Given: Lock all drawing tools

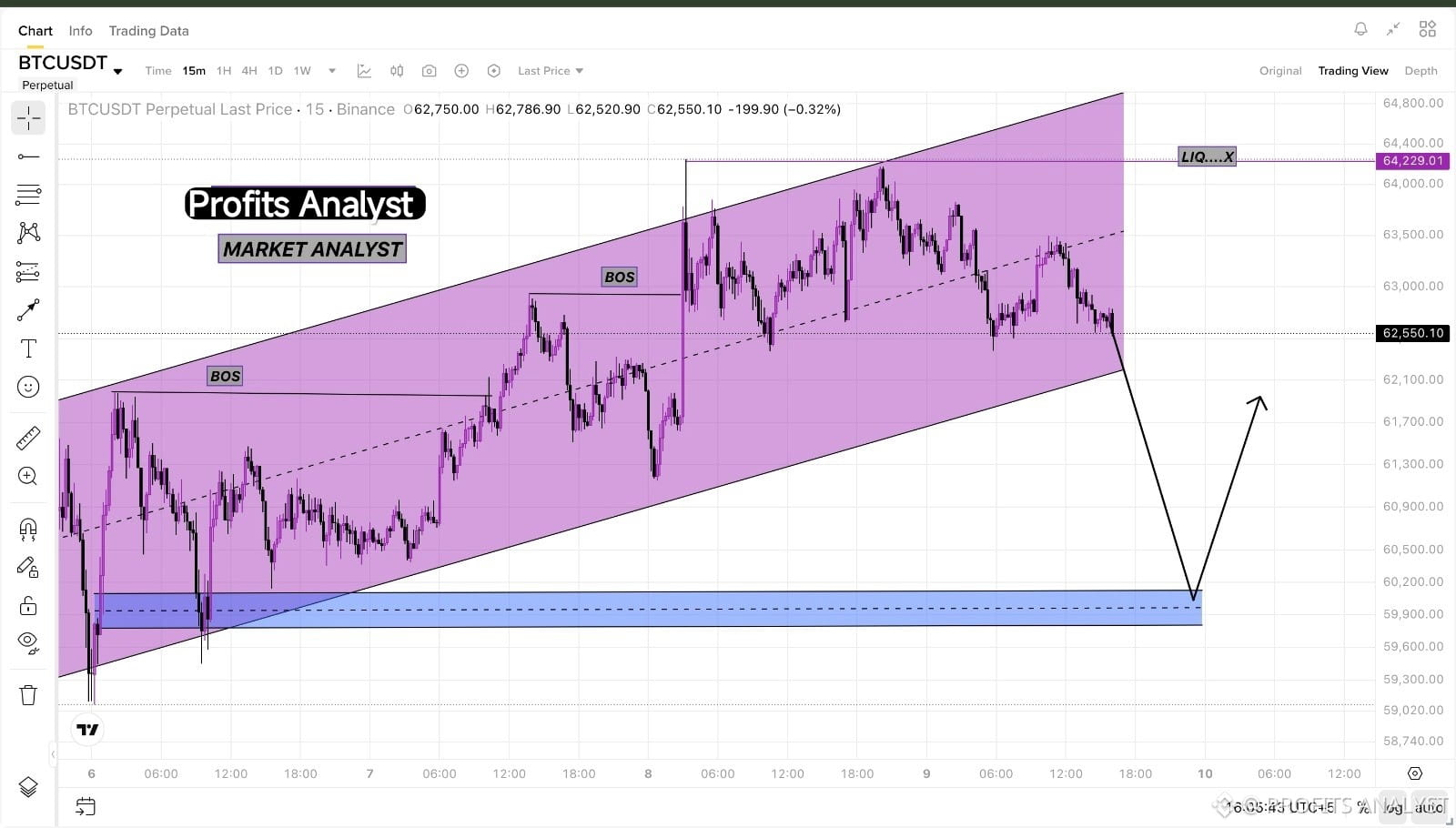Looking at the screenshot, I should click(28, 606).
